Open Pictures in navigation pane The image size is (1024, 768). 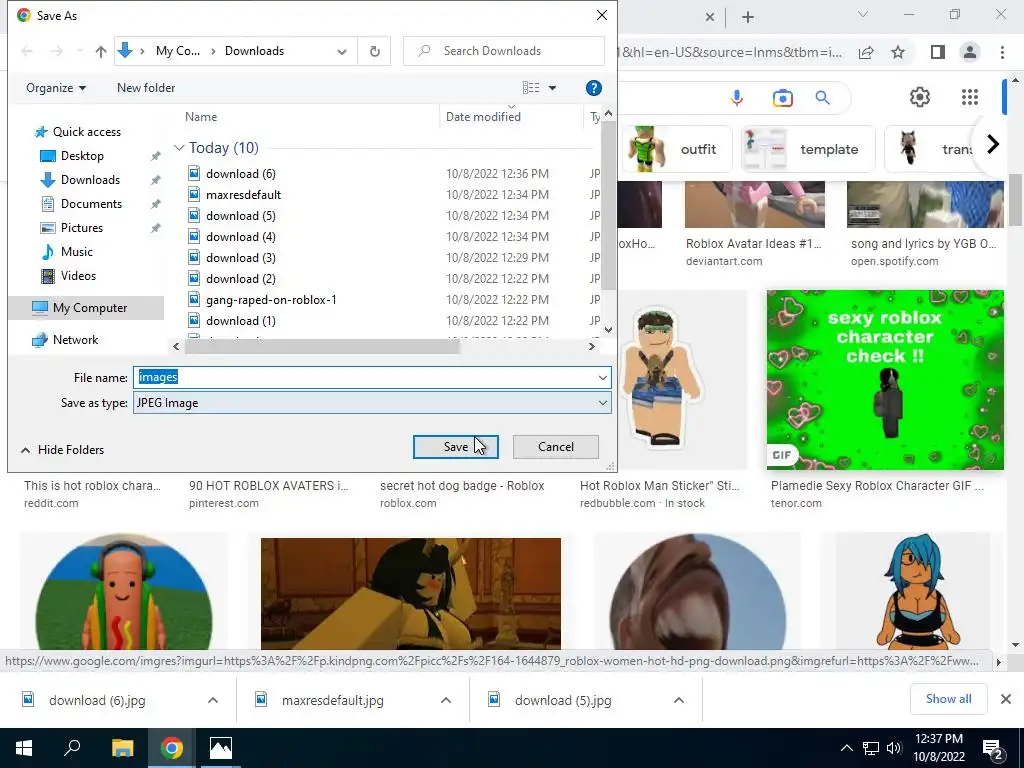click(x=81, y=228)
